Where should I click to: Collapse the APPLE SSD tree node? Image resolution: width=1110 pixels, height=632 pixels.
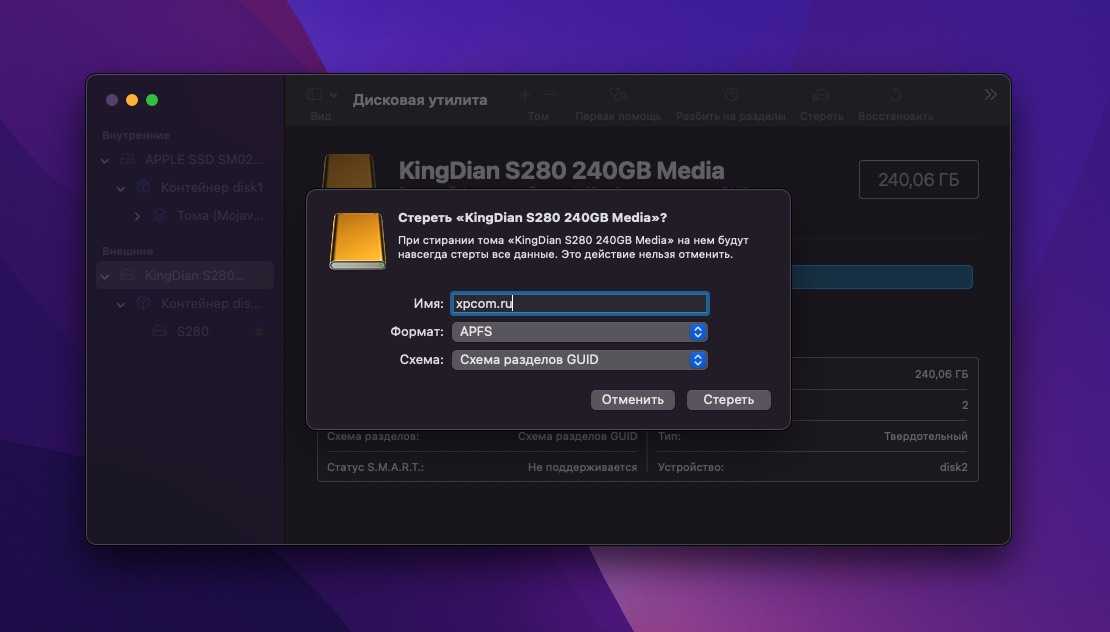[x=106, y=160]
